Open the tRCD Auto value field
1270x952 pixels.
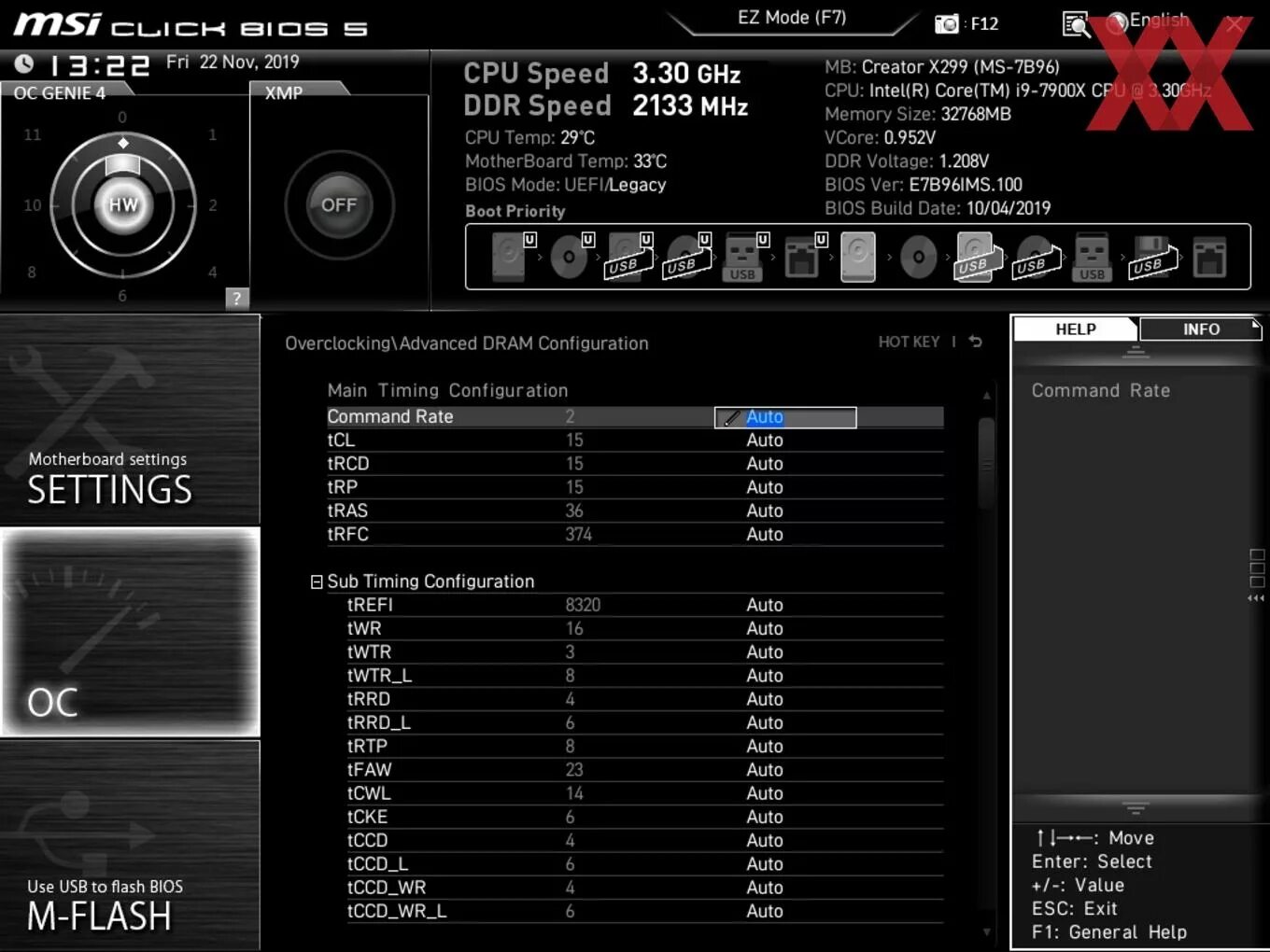click(x=765, y=464)
